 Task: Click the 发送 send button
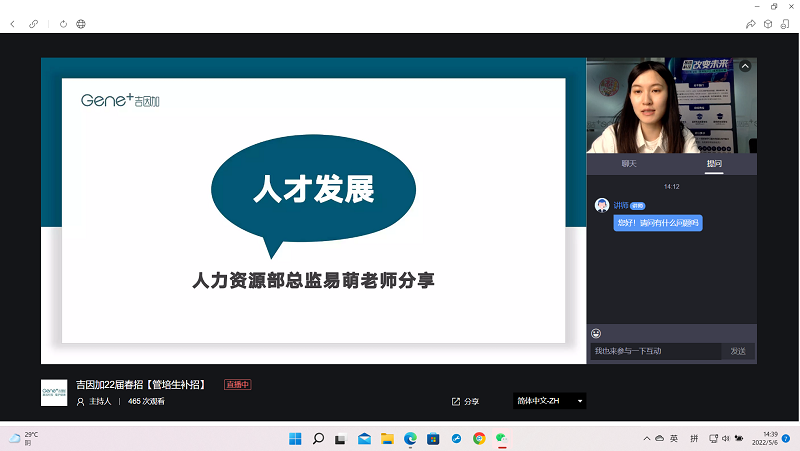738,351
